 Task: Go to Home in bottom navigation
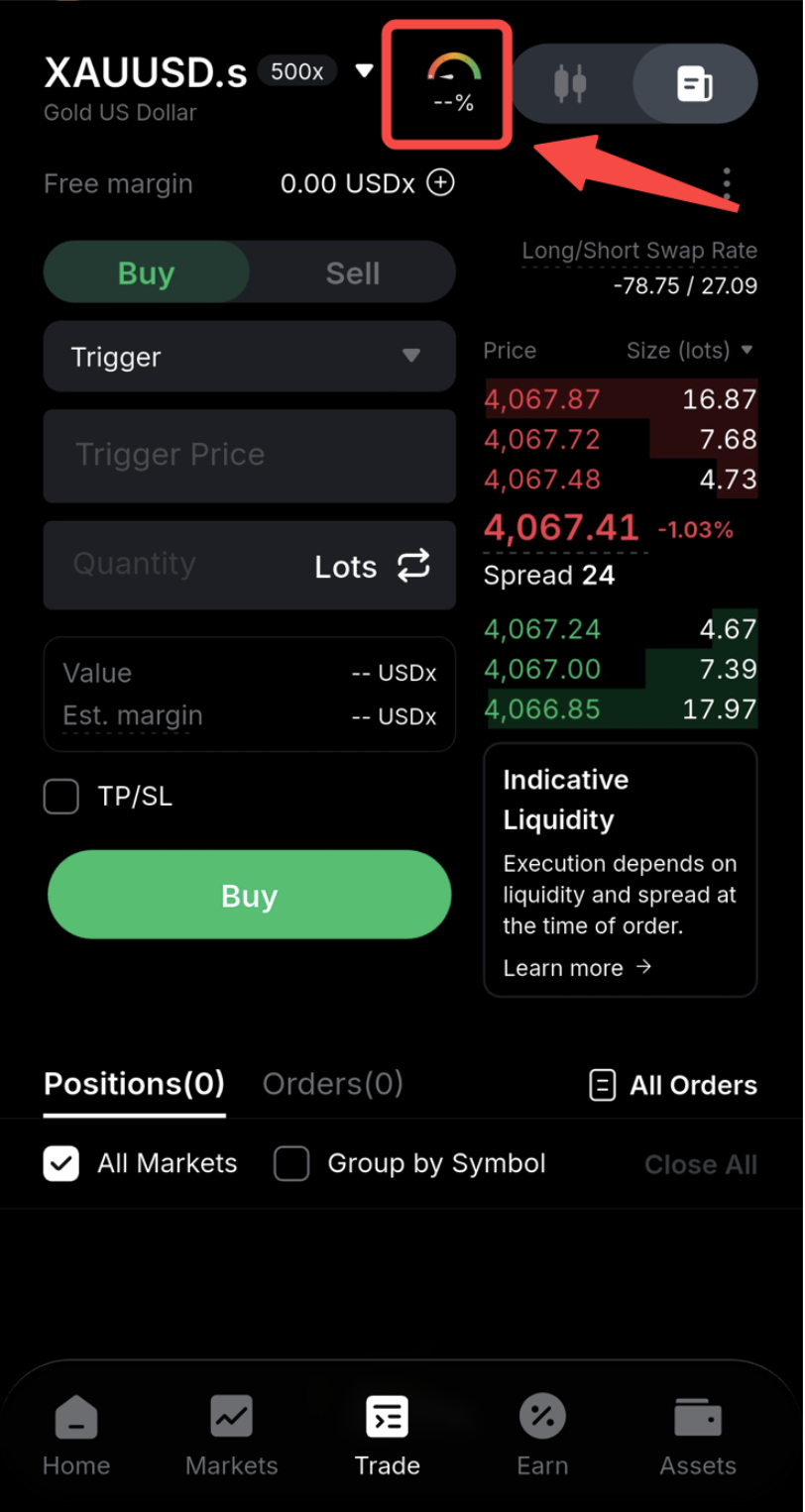point(76,1436)
